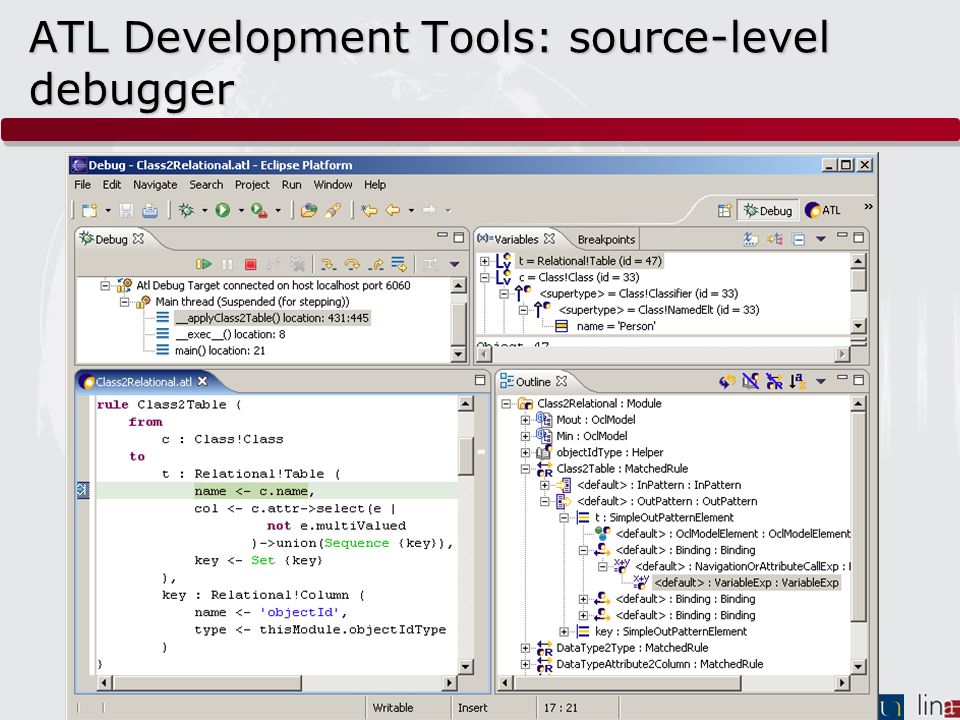Screen dimensions: 960x720
Task: Click the Show Type Names icon in Variables
Action: [x=751, y=239]
